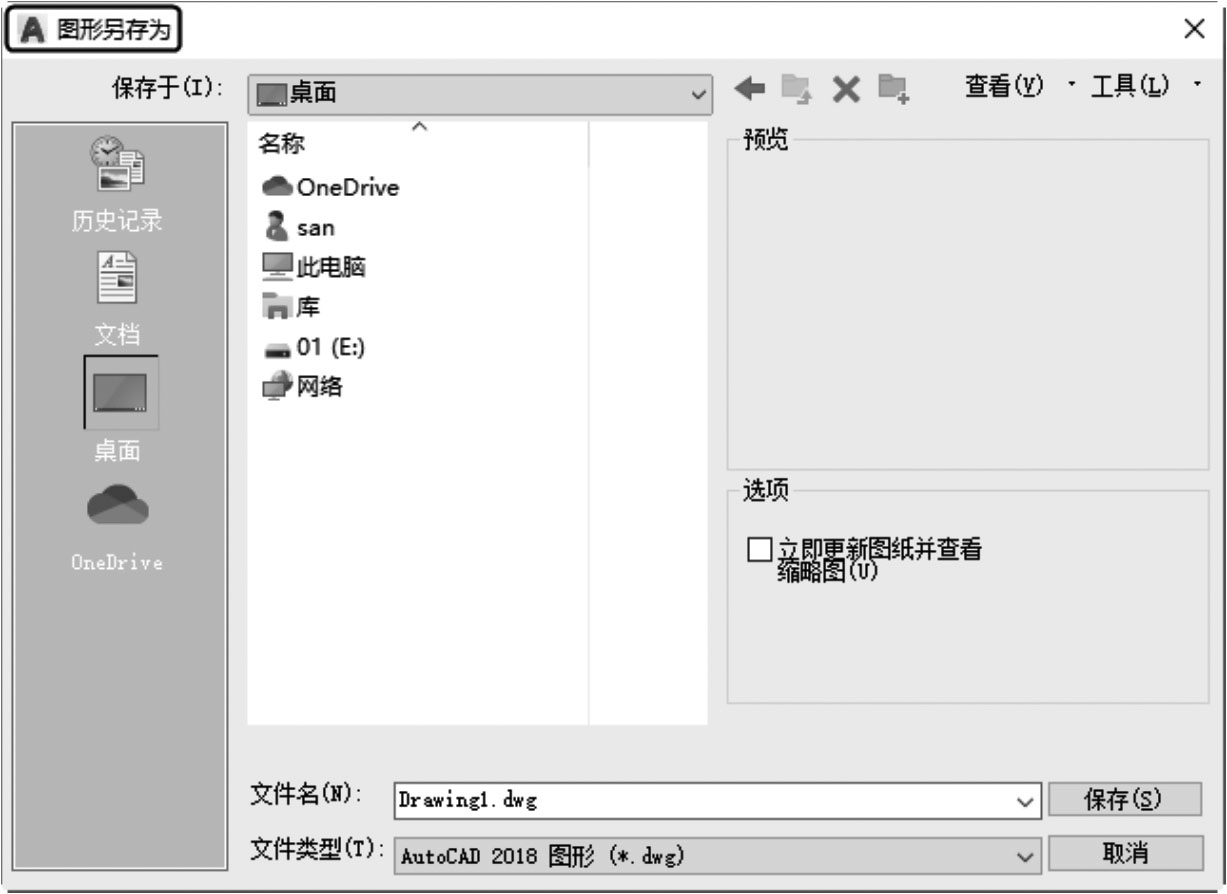
Task: Select the OneDrive entry text in list
Action: [347, 188]
